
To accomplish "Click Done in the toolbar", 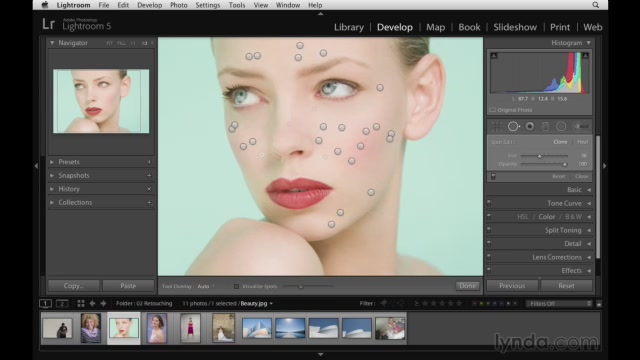I will click(x=467, y=286).
